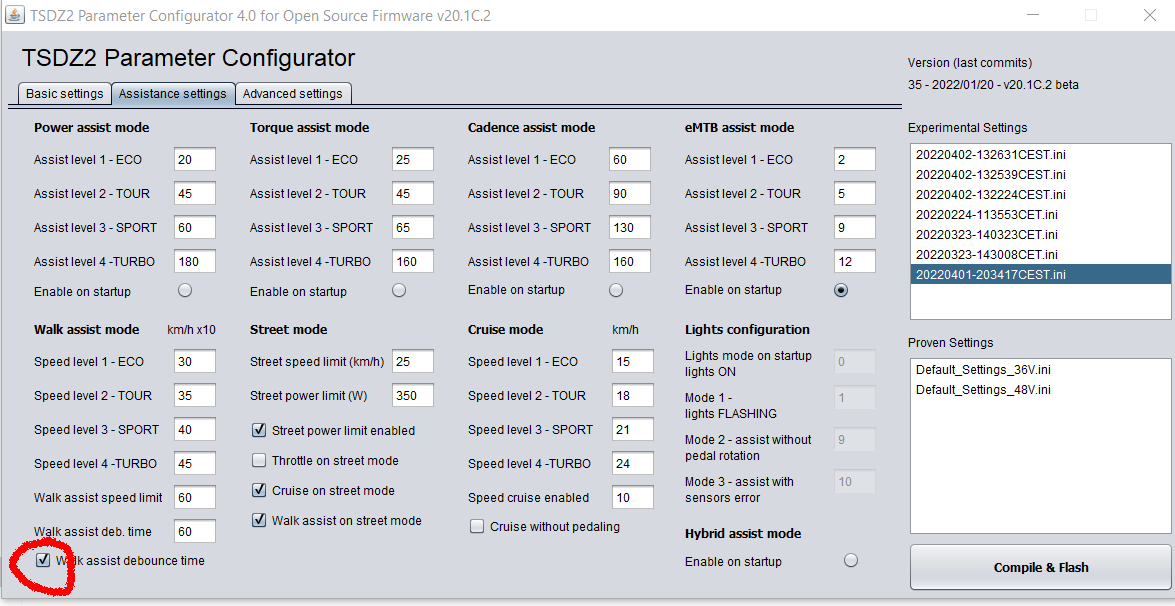Toggle Walk assist debounce time checkbox

click(43, 560)
